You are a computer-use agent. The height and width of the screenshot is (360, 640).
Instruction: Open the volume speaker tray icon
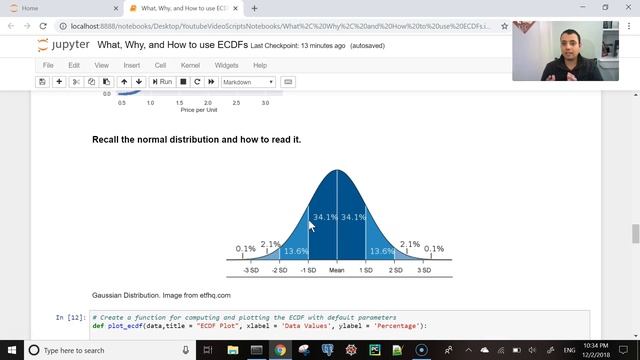532,350
